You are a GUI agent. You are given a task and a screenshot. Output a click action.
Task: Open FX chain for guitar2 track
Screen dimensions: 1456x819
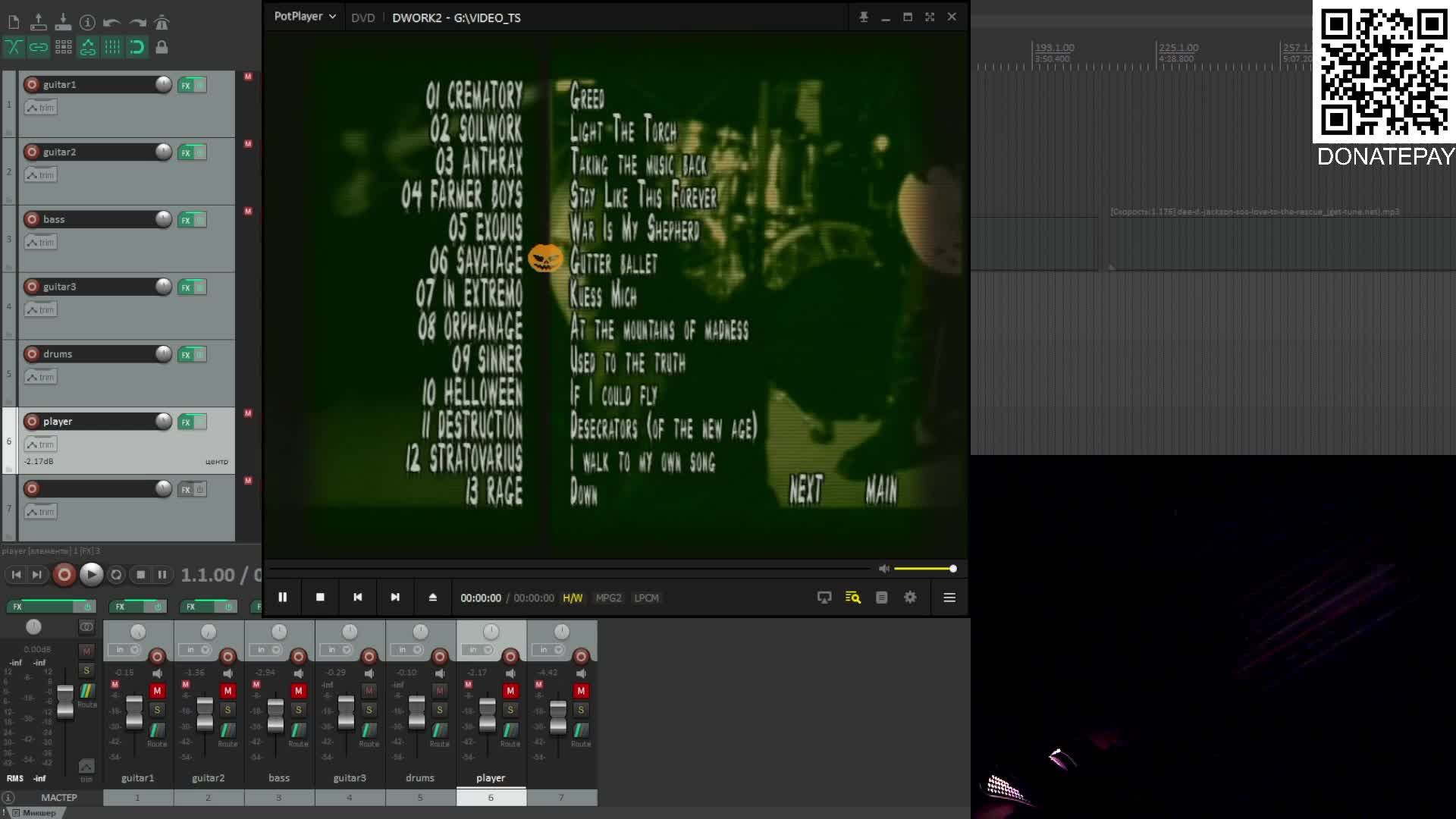coord(186,152)
